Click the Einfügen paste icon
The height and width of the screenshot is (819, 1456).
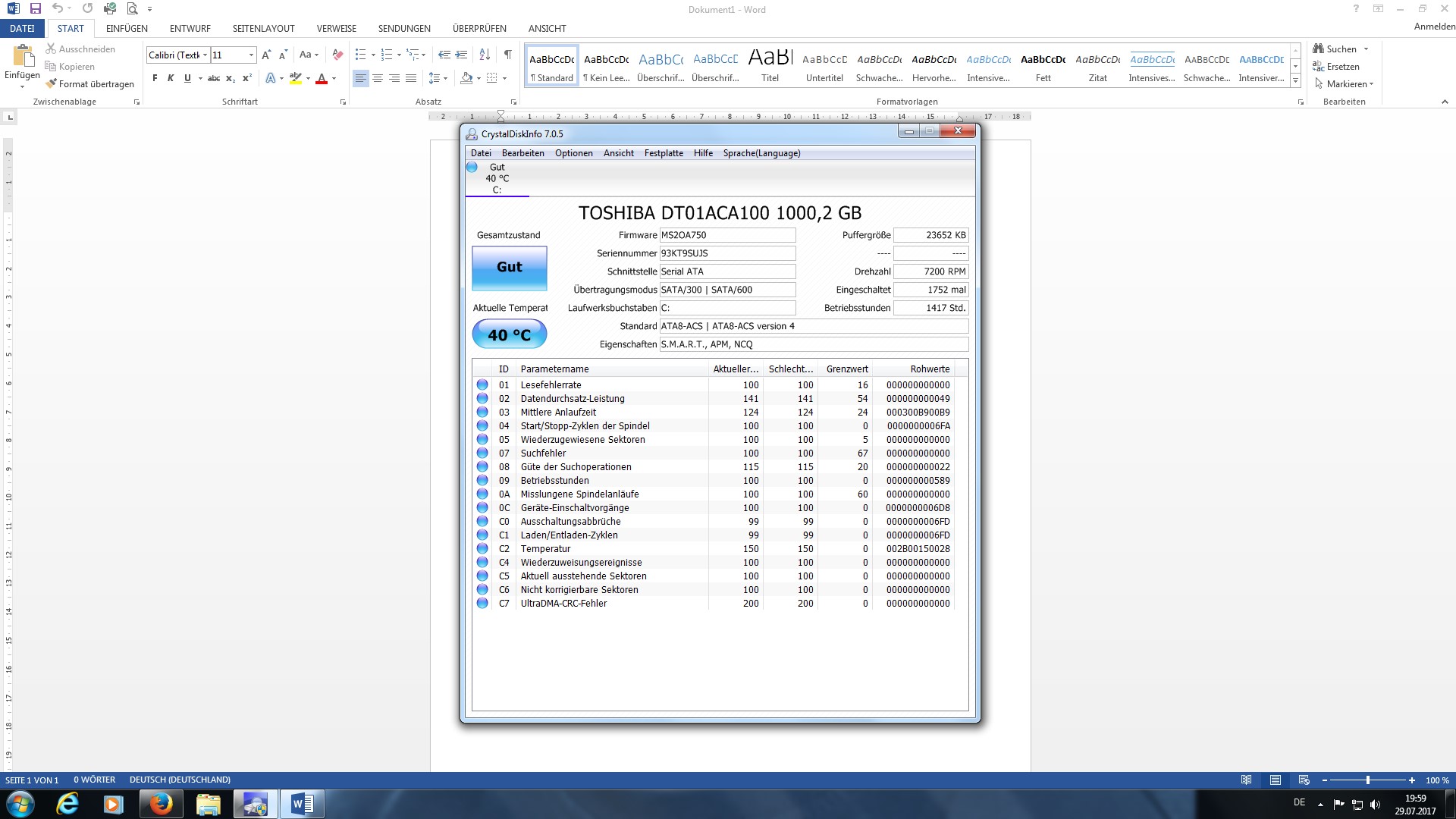point(23,56)
